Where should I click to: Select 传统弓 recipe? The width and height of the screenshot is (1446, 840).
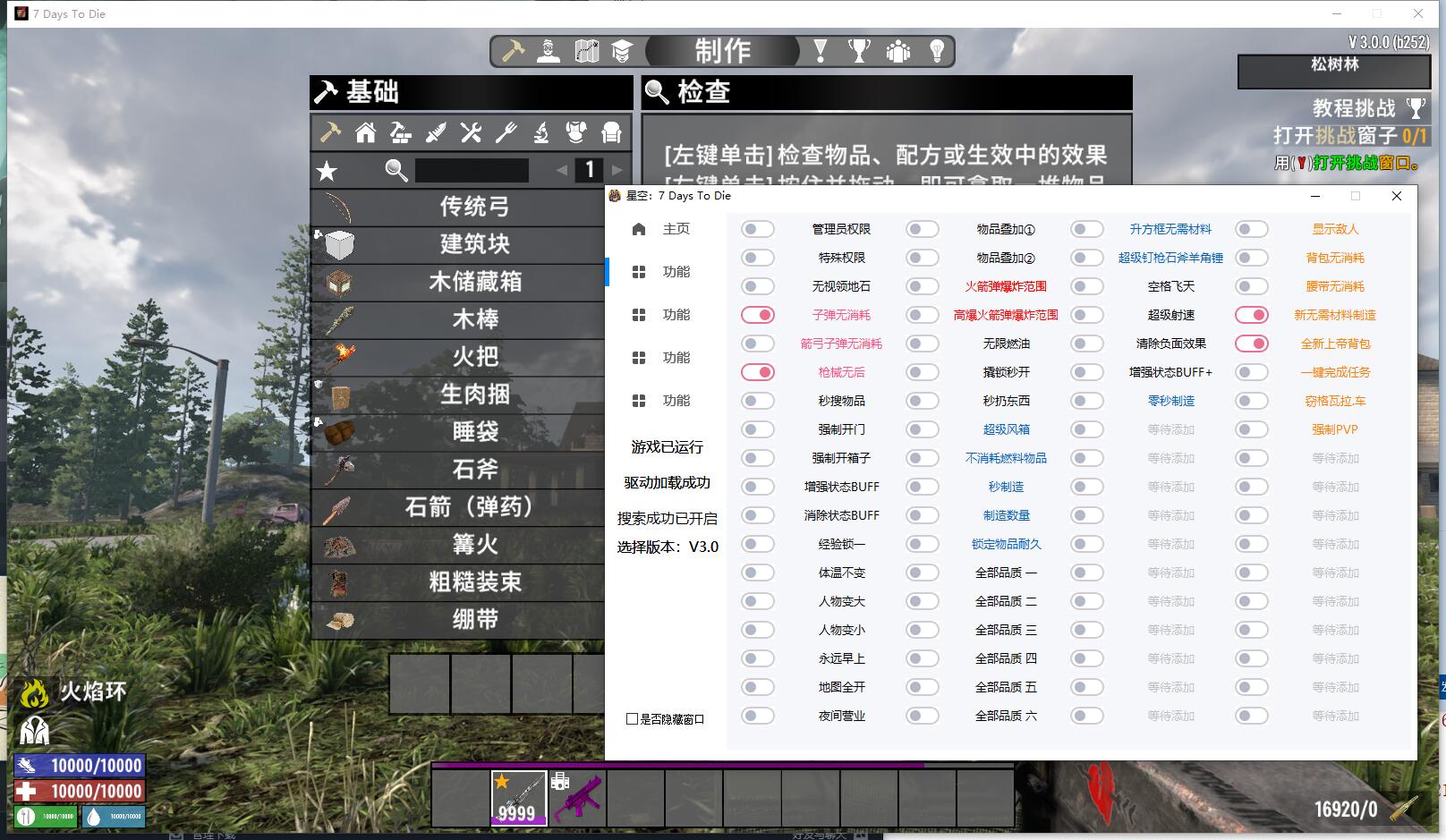click(x=458, y=207)
